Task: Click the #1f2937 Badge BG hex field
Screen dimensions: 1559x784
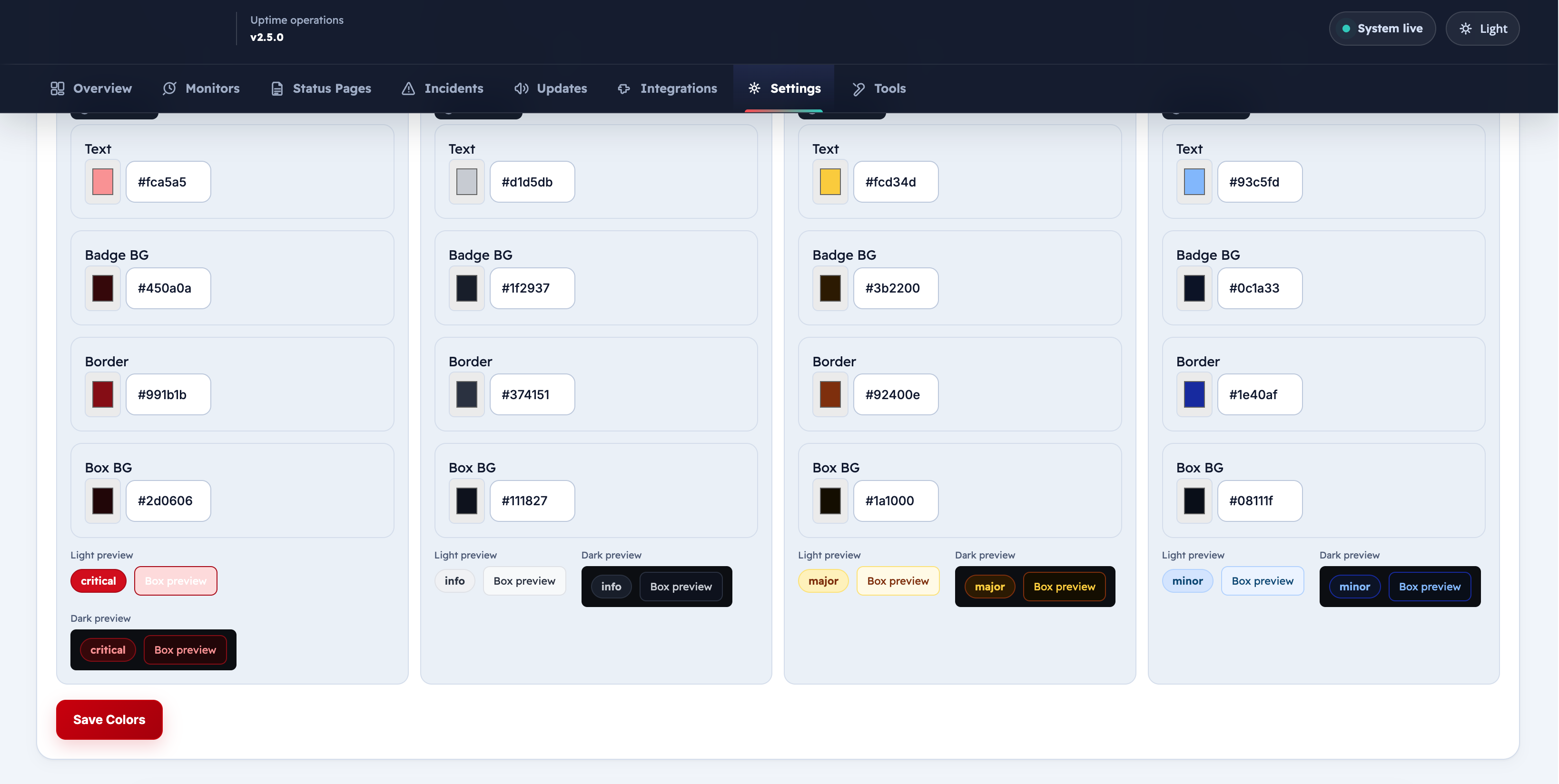Action: point(532,288)
